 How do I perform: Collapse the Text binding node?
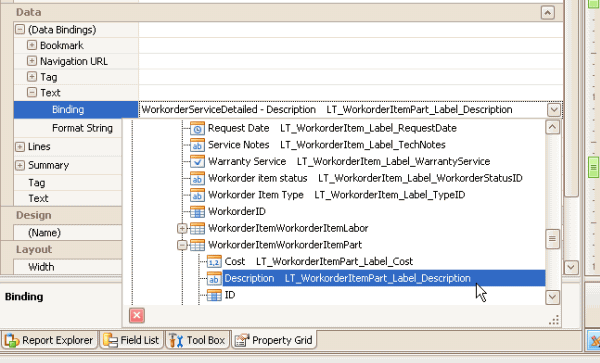click(32, 92)
